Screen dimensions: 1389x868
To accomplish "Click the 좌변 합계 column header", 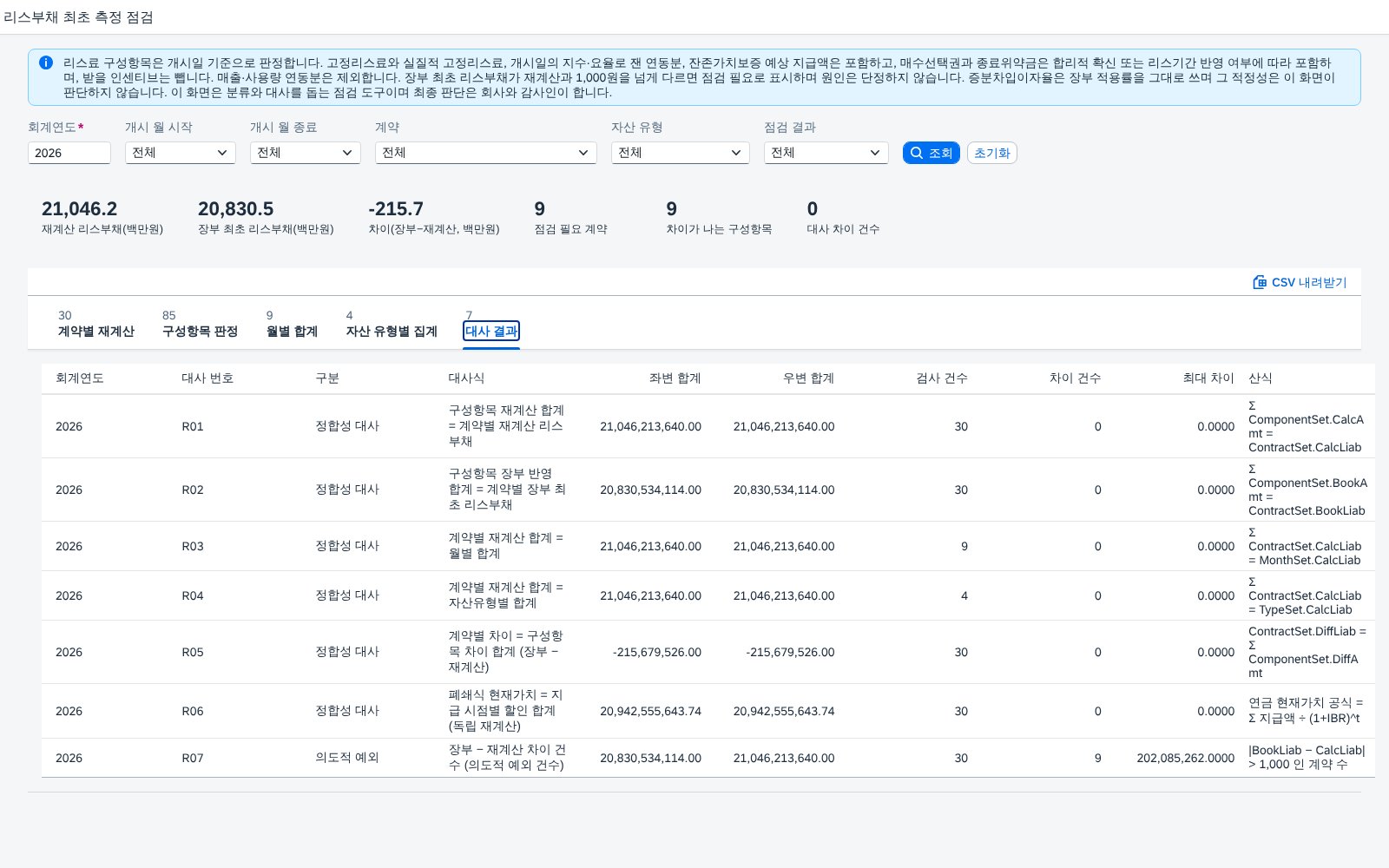I will tap(675, 378).
